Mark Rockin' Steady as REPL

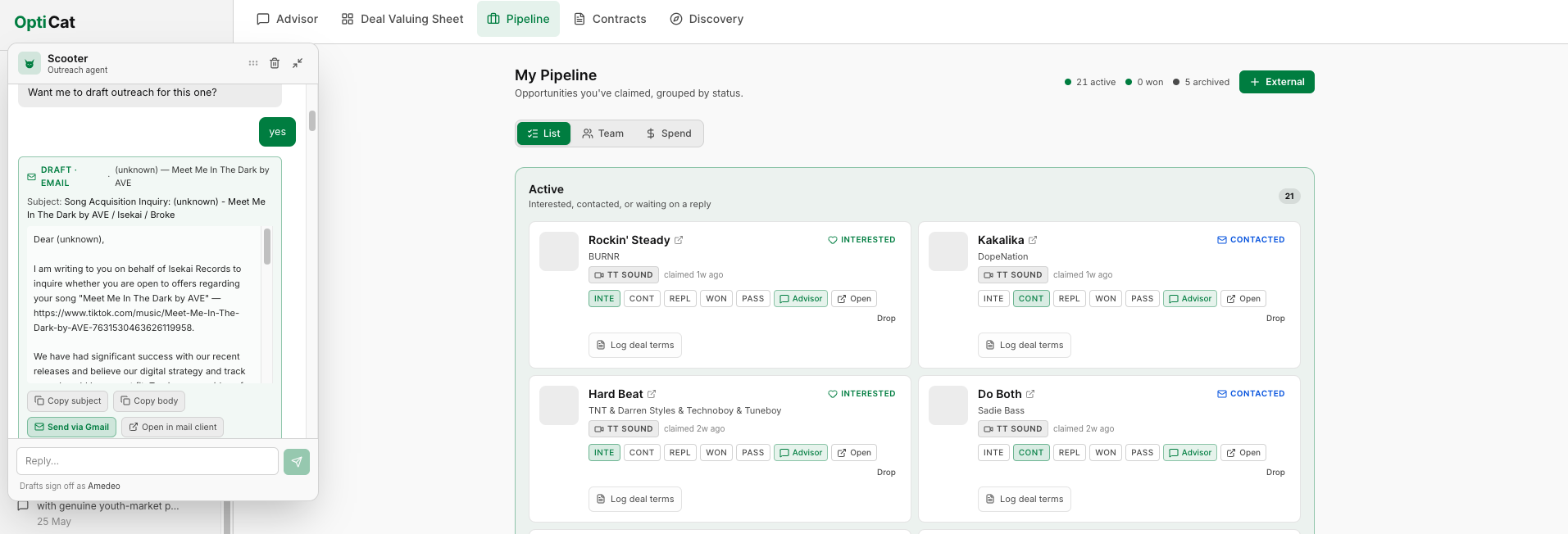(x=679, y=299)
